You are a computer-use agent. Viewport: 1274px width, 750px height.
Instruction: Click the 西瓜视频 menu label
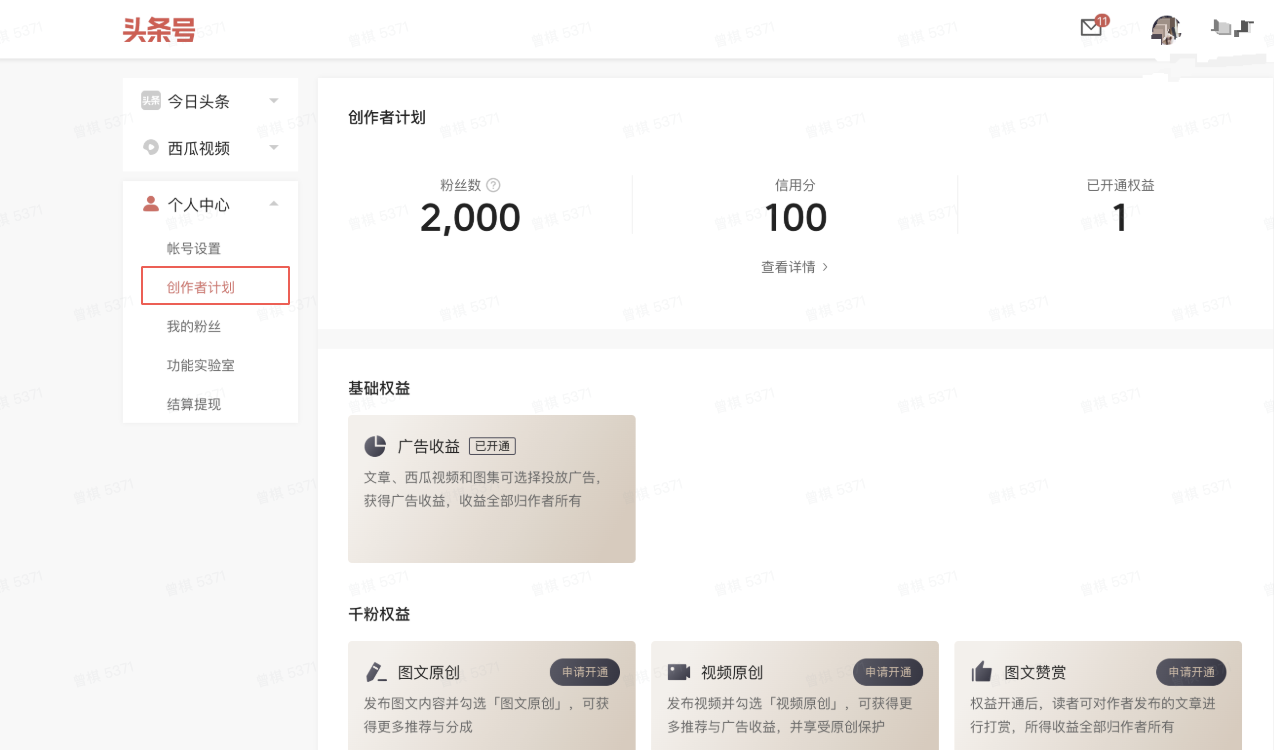199,148
